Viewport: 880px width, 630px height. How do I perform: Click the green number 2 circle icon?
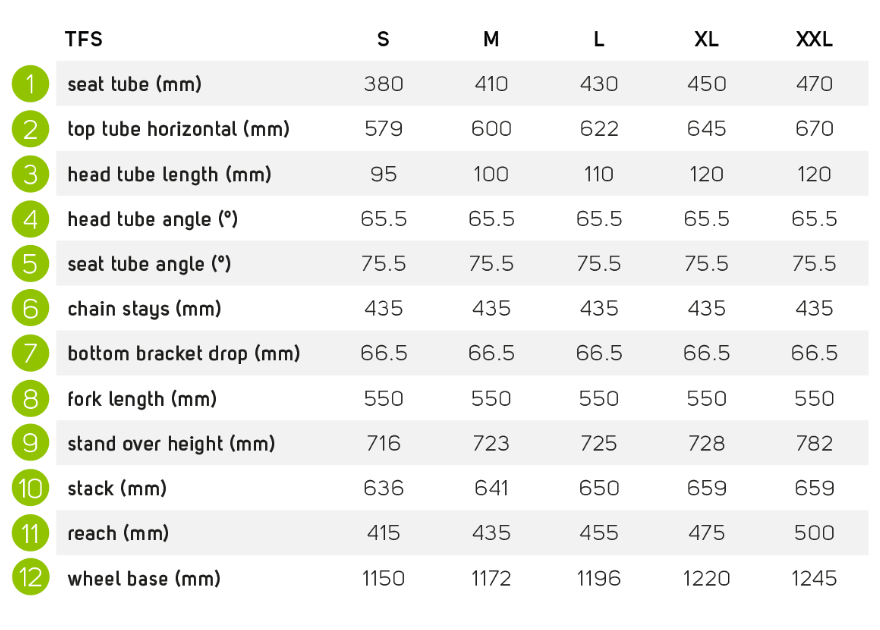[30, 129]
